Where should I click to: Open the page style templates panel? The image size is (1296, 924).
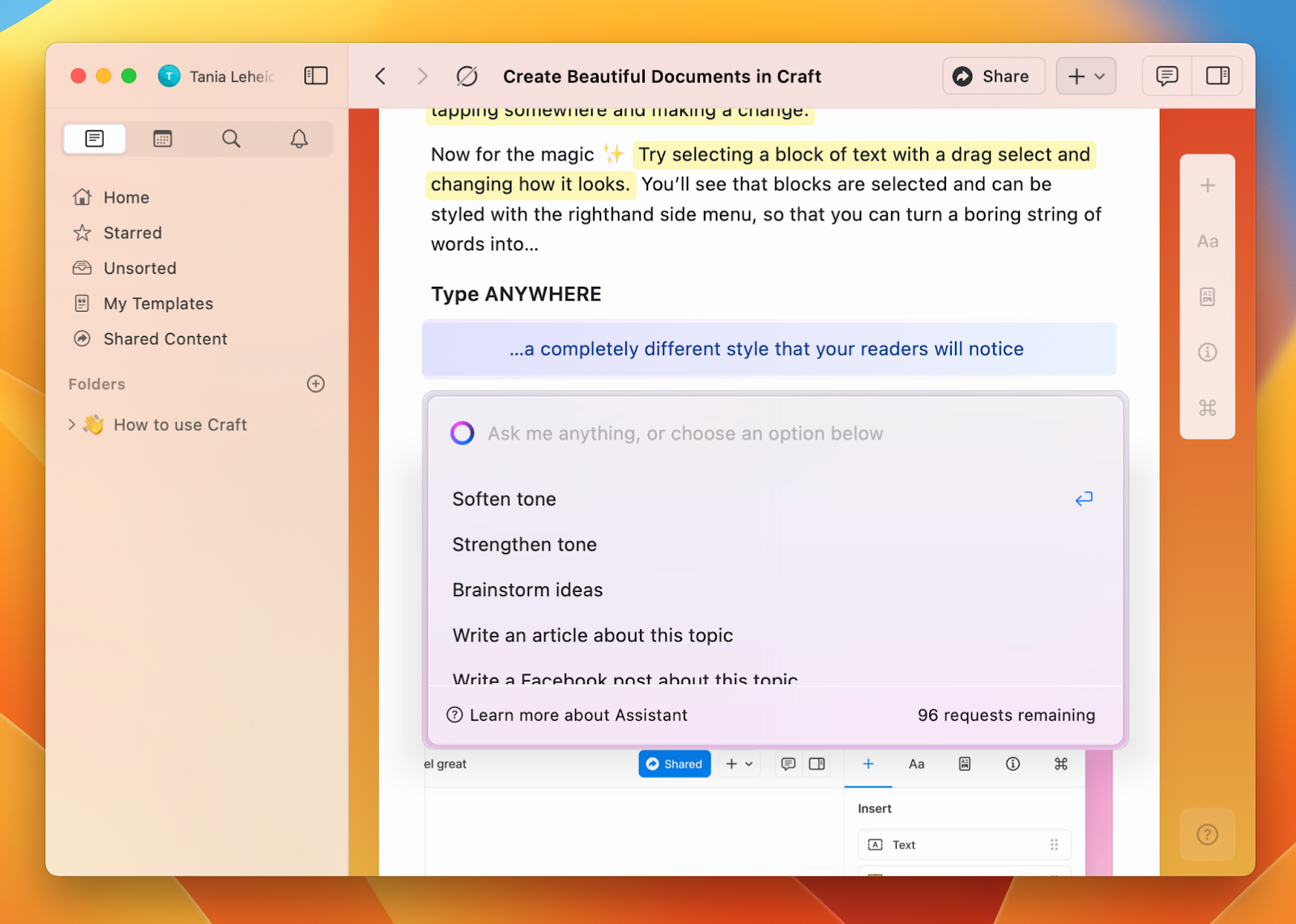click(x=1208, y=296)
